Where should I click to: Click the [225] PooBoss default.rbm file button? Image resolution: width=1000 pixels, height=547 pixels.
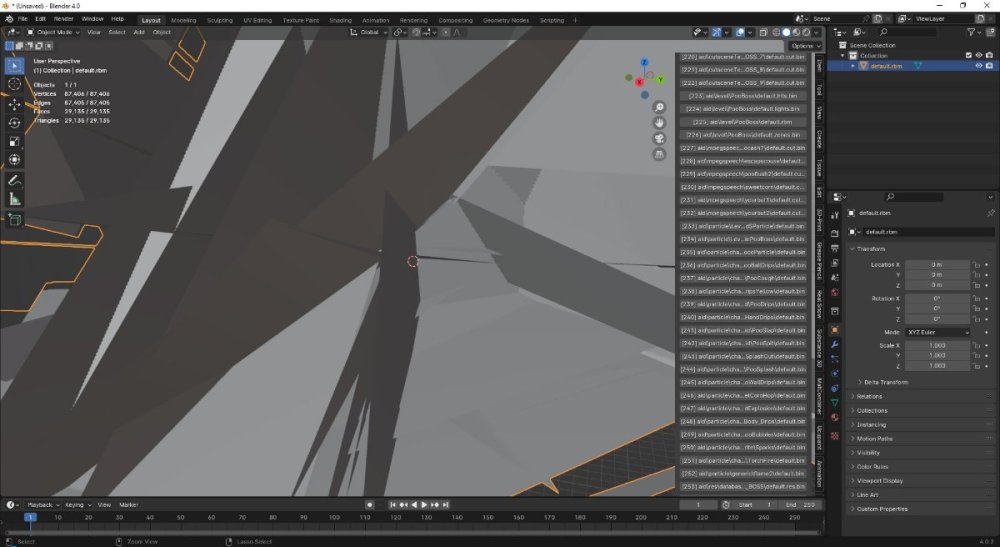coord(742,122)
